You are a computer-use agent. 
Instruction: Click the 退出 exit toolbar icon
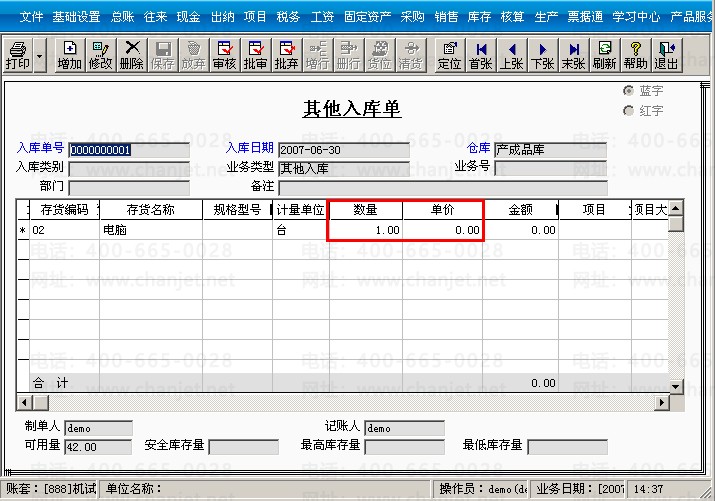pos(667,56)
